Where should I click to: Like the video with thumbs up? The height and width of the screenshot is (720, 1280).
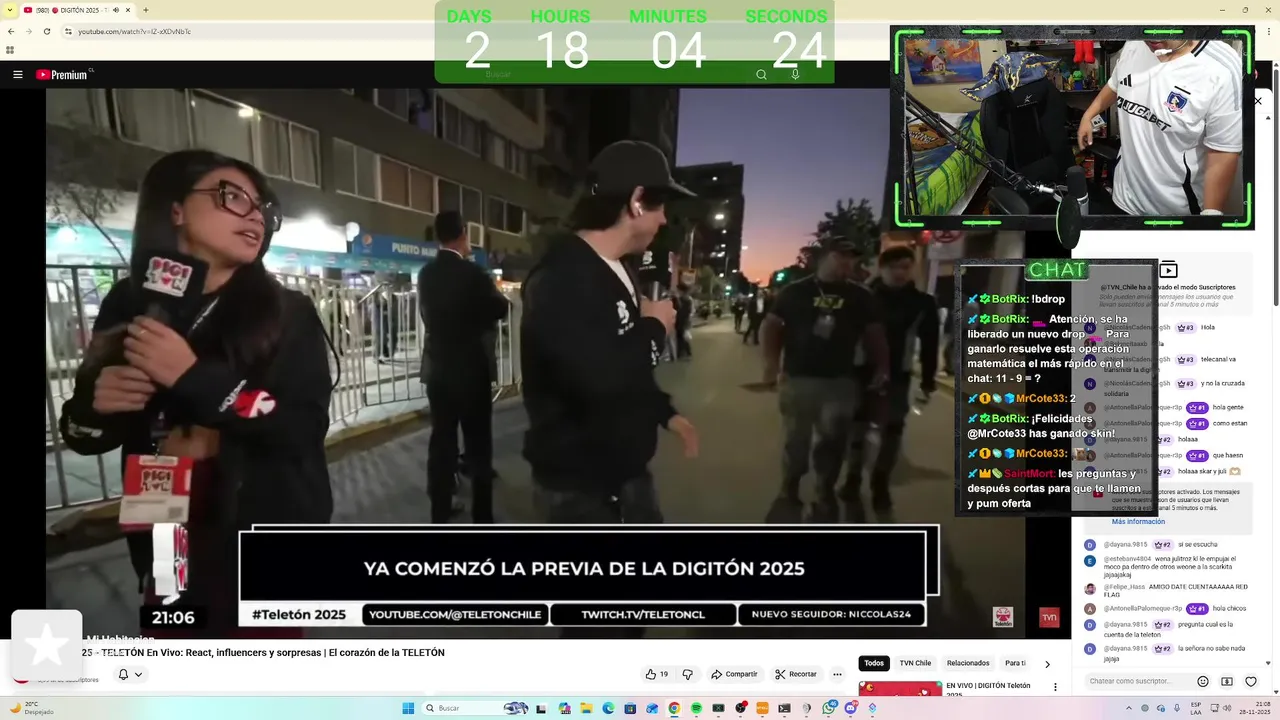coord(651,674)
